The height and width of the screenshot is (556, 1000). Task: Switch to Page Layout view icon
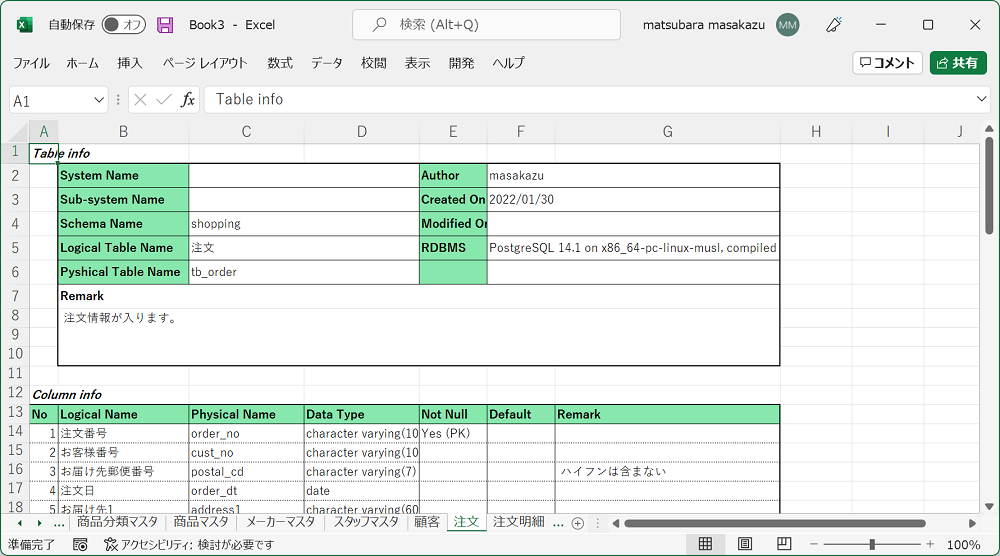pyautogui.click(x=744, y=544)
